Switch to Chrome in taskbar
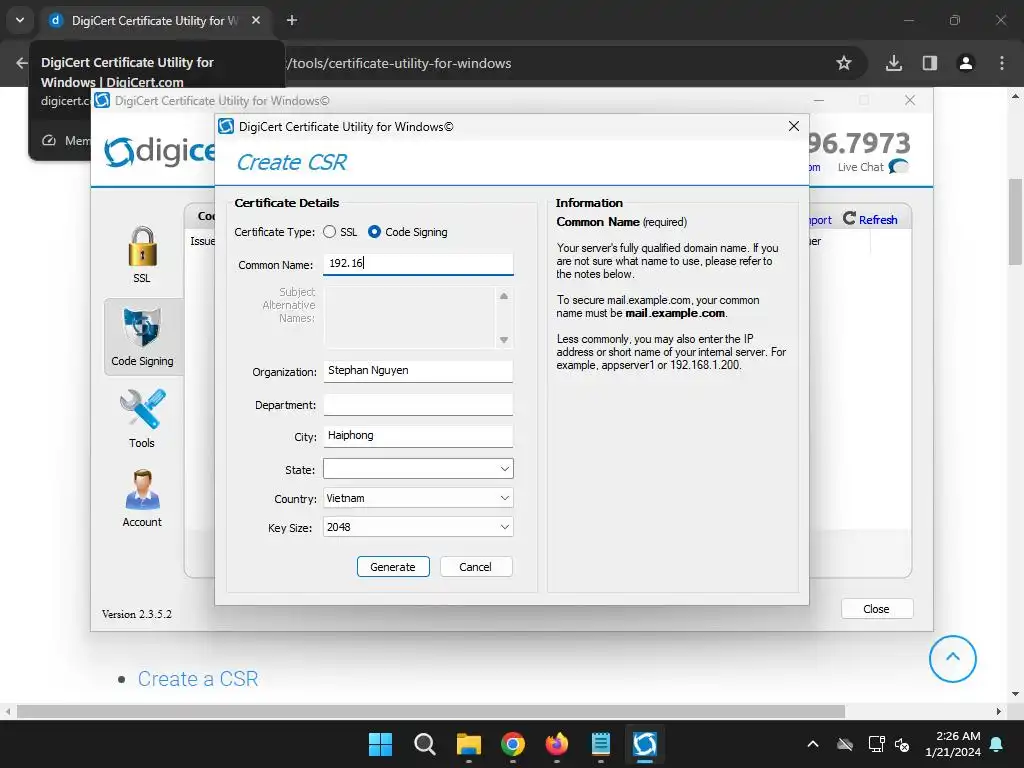 tap(513, 744)
